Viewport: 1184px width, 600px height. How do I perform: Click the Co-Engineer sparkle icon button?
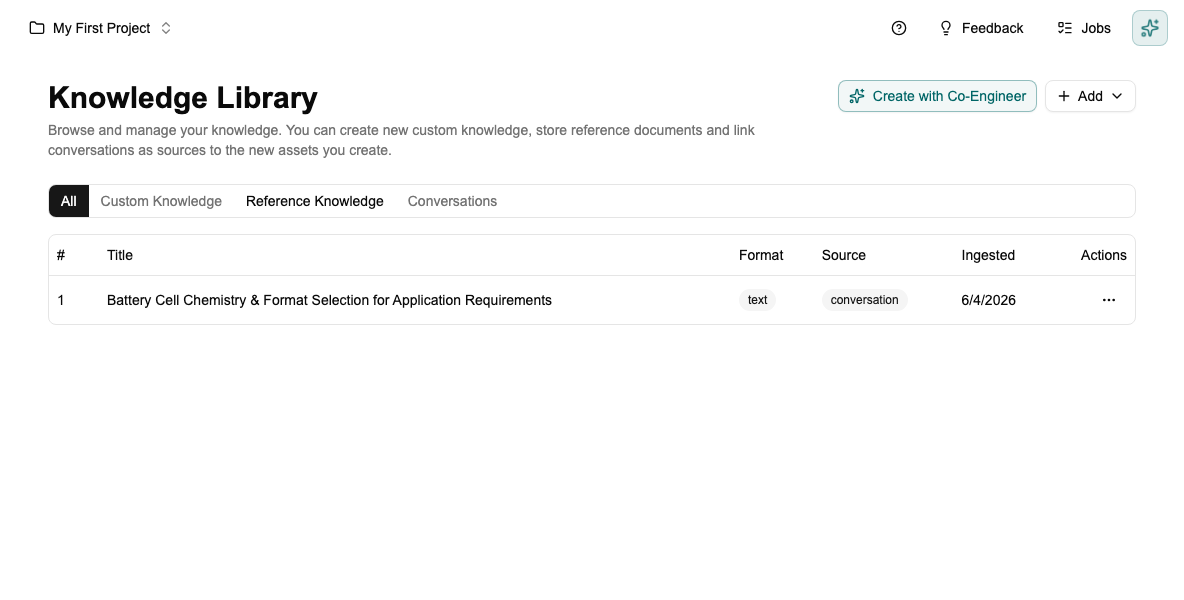click(x=1149, y=28)
